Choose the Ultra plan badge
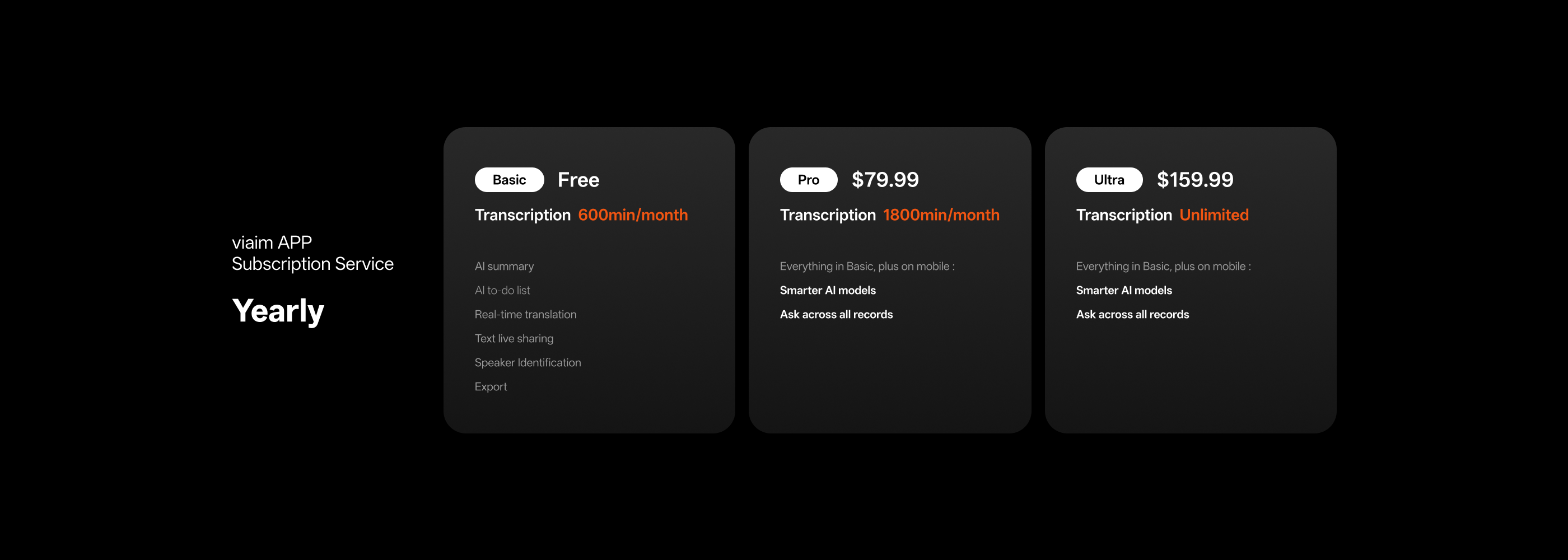Screen dimensions: 1568x560 coord(1108,180)
